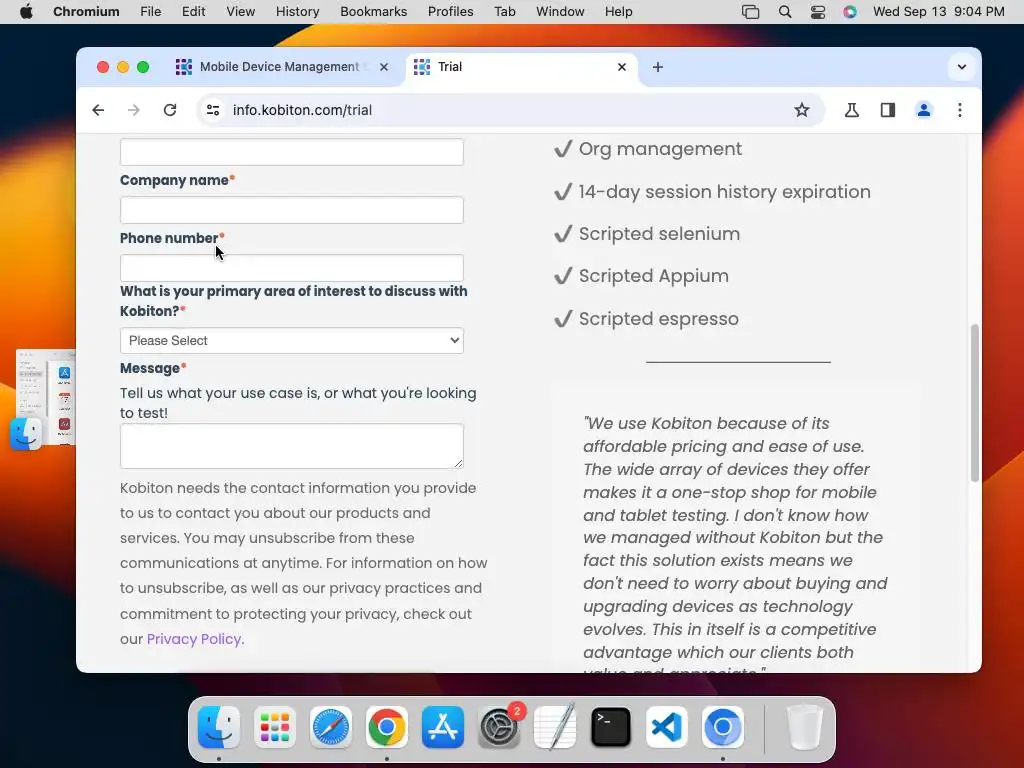Focus the Phone number input field
This screenshot has height=768, width=1024.
pyautogui.click(x=292, y=268)
